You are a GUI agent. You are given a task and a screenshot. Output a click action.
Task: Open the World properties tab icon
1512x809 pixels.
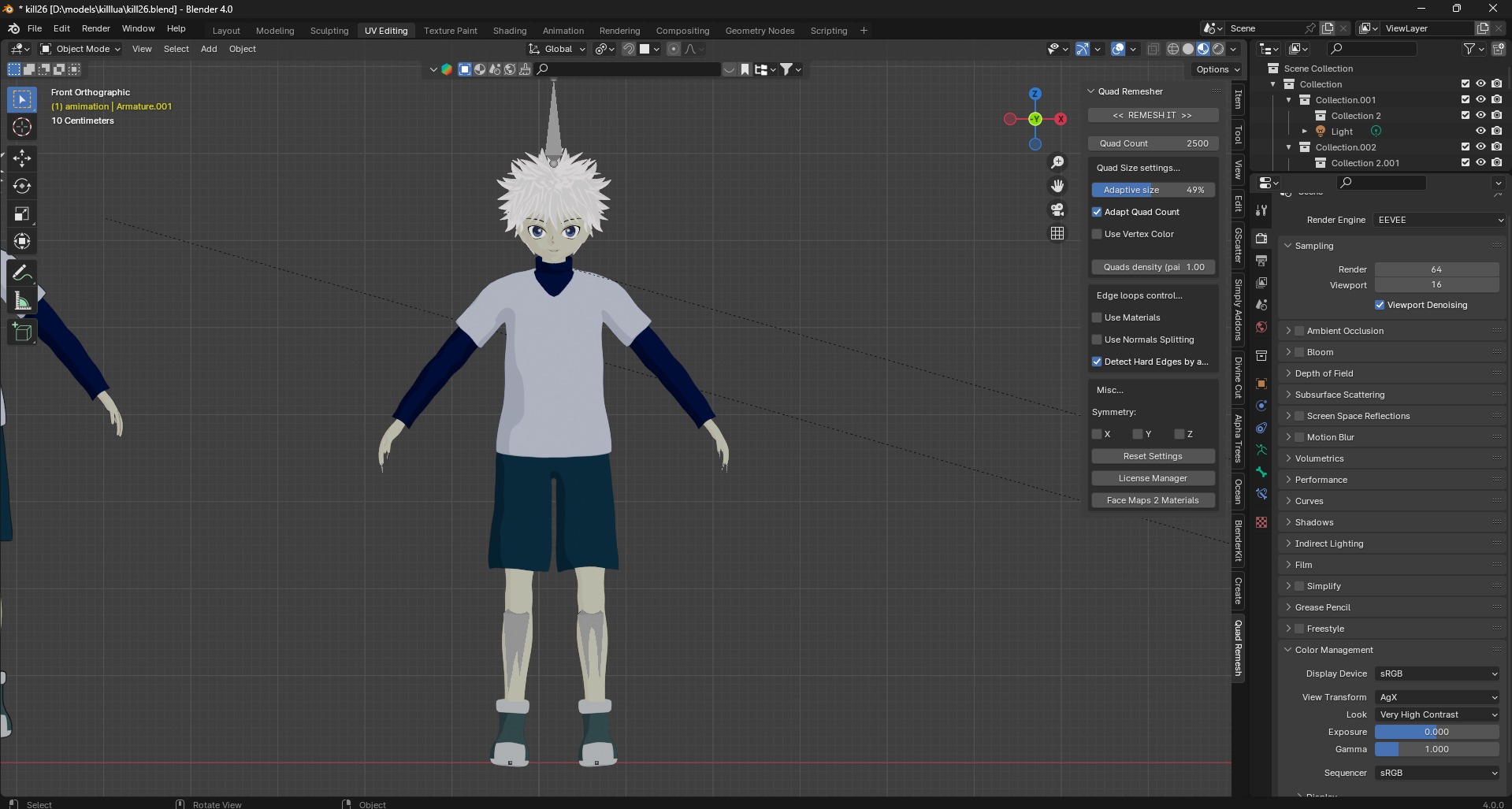[1261, 327]
